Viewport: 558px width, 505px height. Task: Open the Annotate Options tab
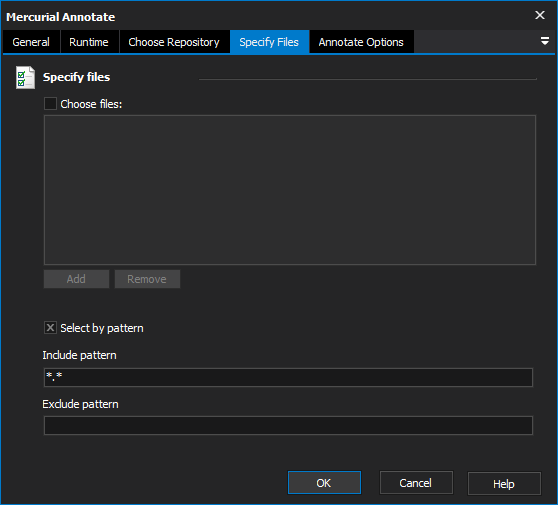(x=361, y=42)
